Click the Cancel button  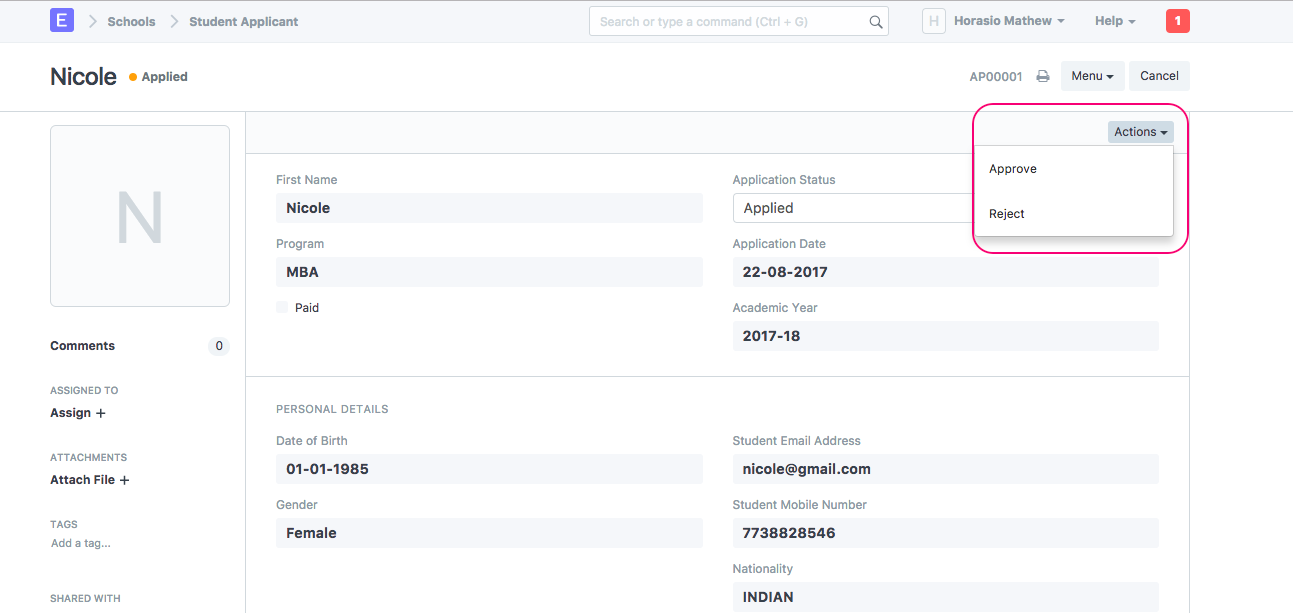point(1159,76)
